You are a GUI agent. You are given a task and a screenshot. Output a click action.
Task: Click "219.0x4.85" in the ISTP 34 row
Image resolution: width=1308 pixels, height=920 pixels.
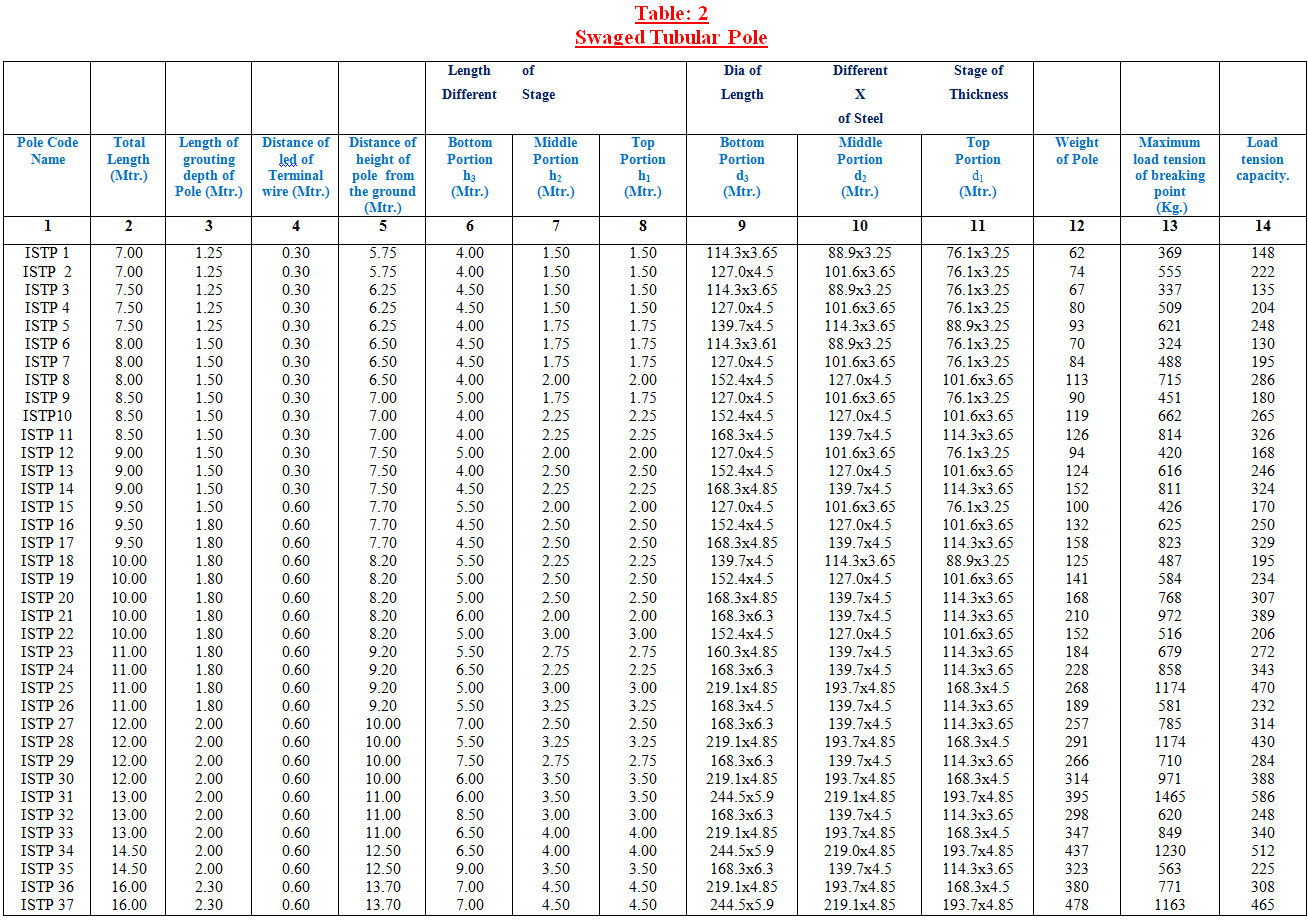[x=860, y=852]
